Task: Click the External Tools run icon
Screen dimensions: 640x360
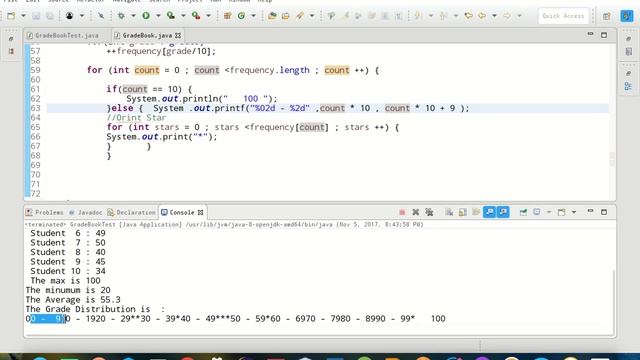Action: tap(196, 16)
